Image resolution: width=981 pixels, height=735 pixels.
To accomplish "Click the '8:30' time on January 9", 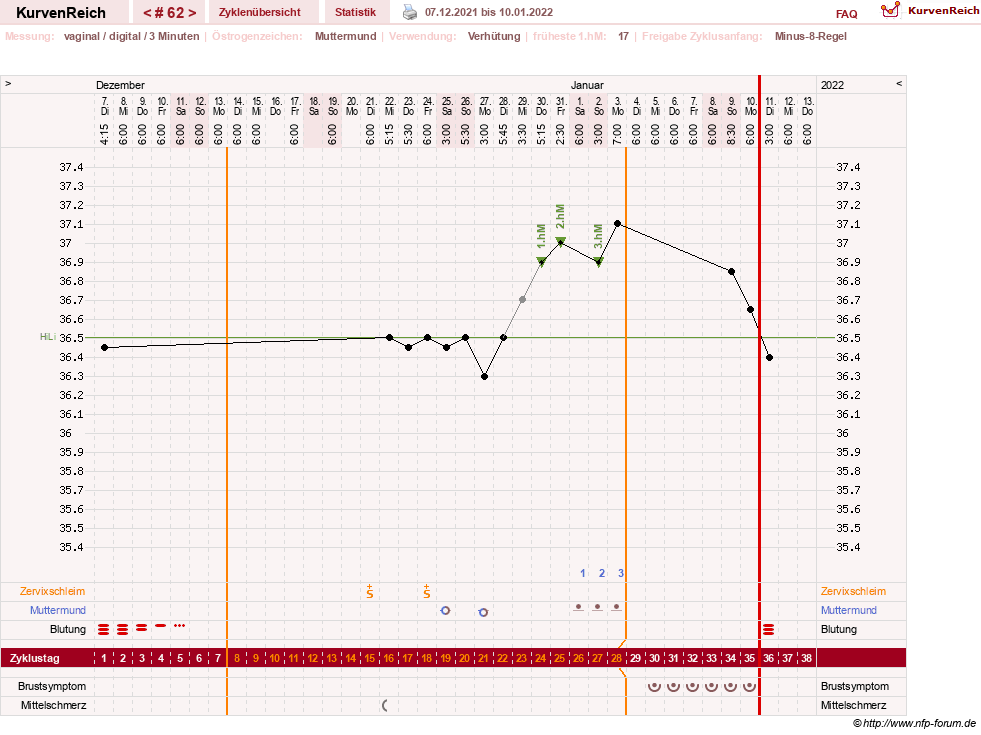I will (x=731, y=134).
